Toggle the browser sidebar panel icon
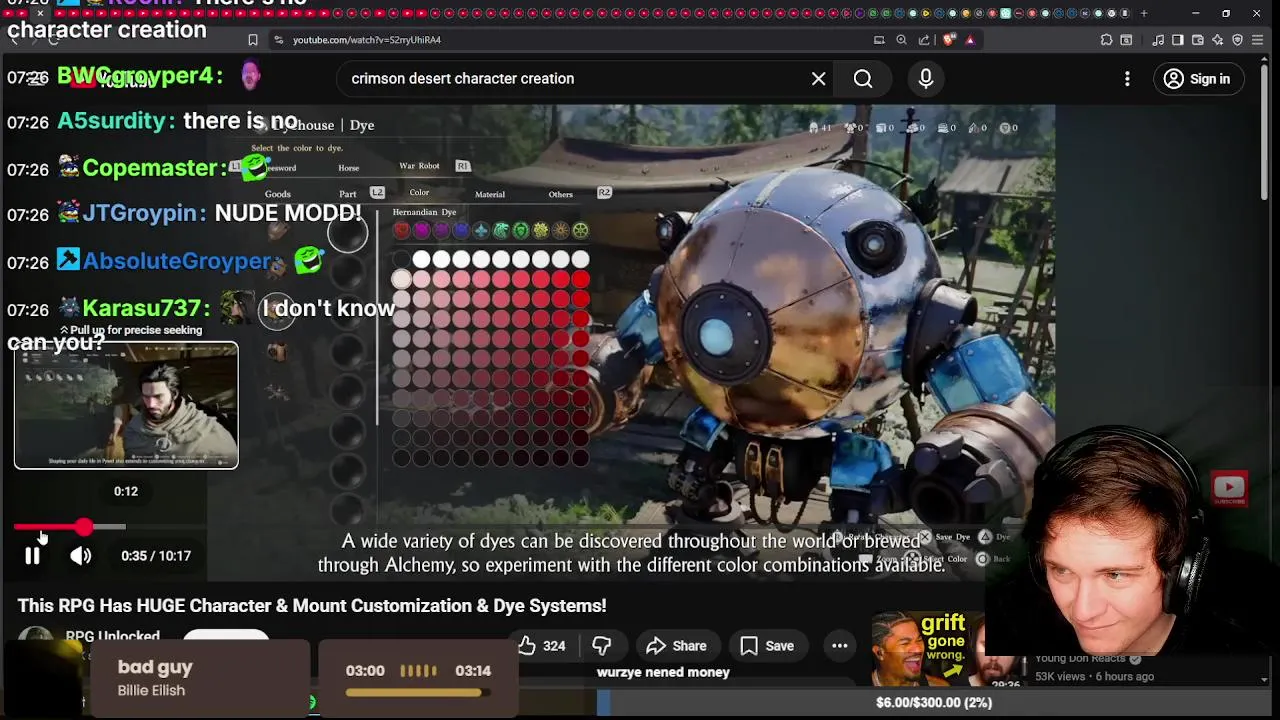Screen dimensions: 1280x720 1178,40
